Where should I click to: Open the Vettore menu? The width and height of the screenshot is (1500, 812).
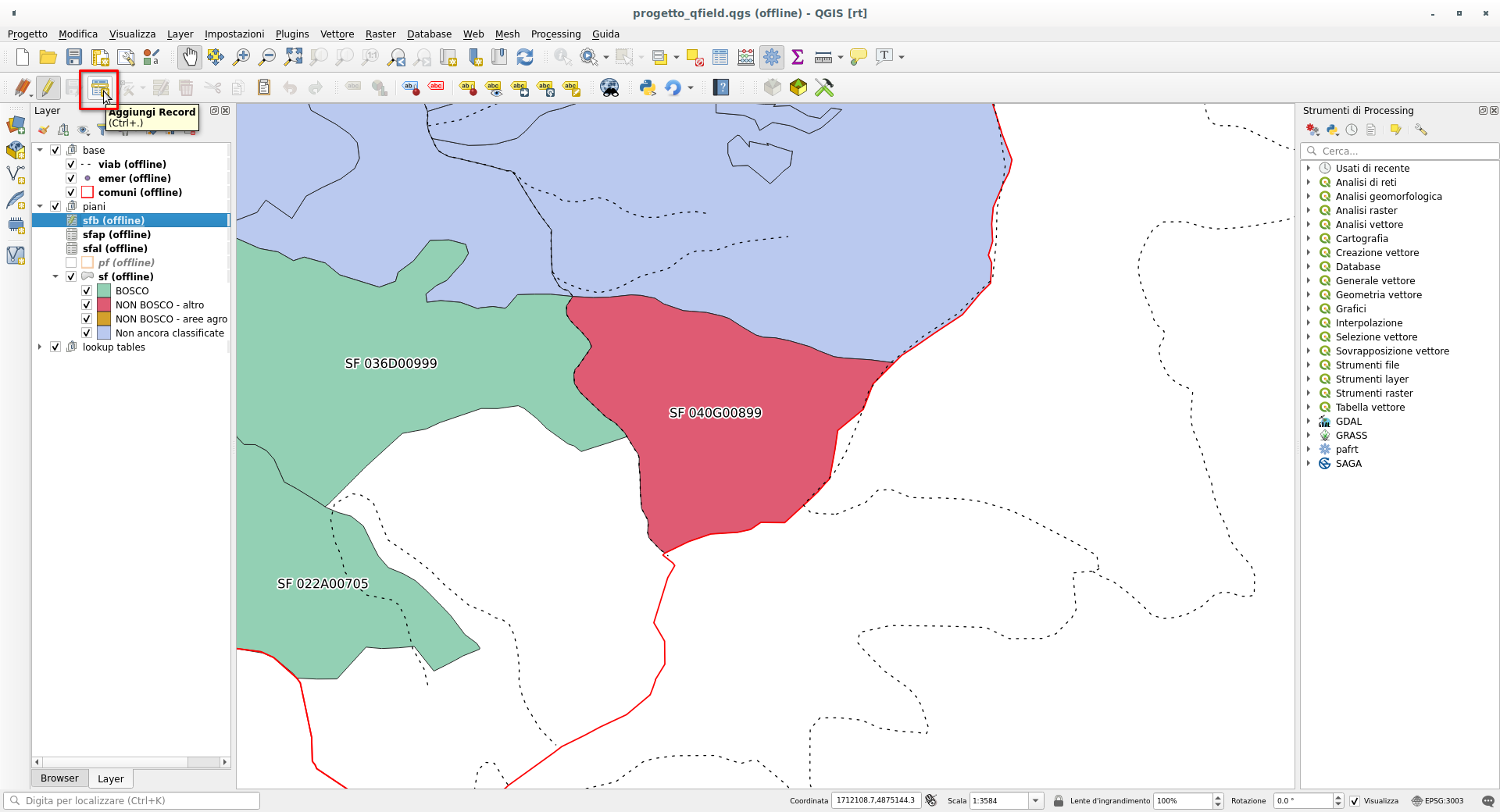[x=337, y=34]
